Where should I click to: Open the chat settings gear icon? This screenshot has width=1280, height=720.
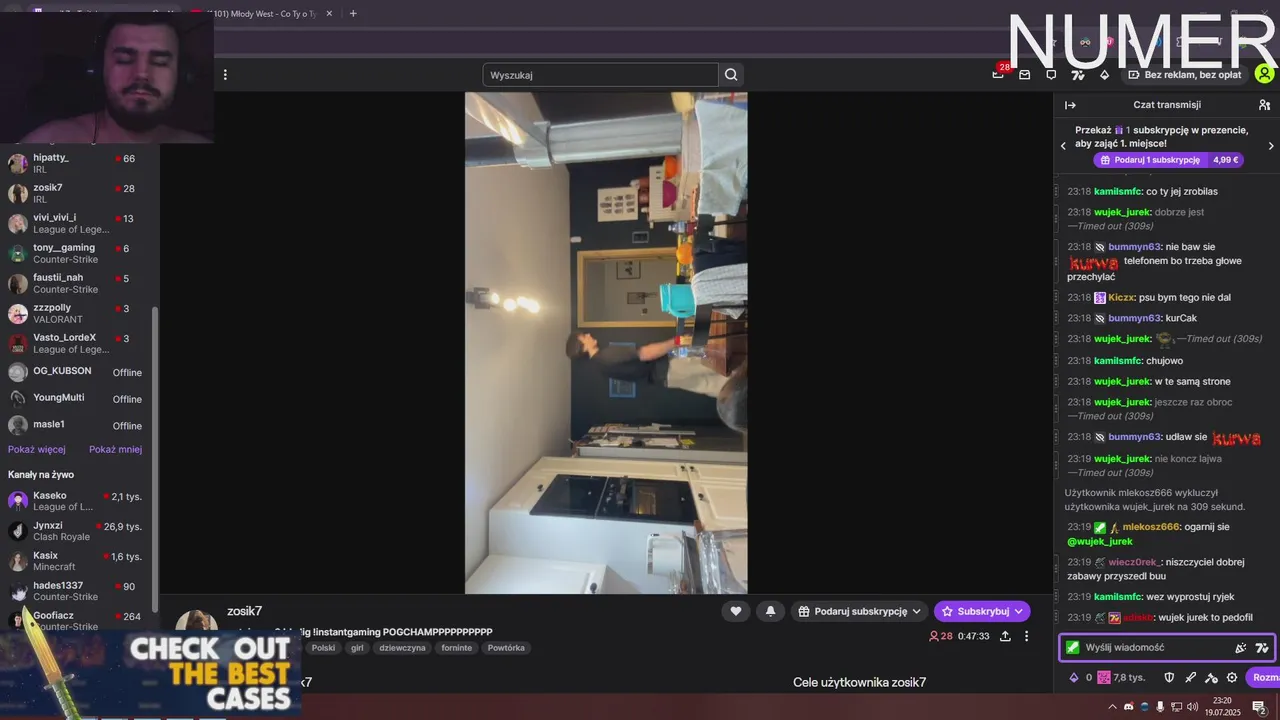pyautogui.click(x=1232, y=677)
